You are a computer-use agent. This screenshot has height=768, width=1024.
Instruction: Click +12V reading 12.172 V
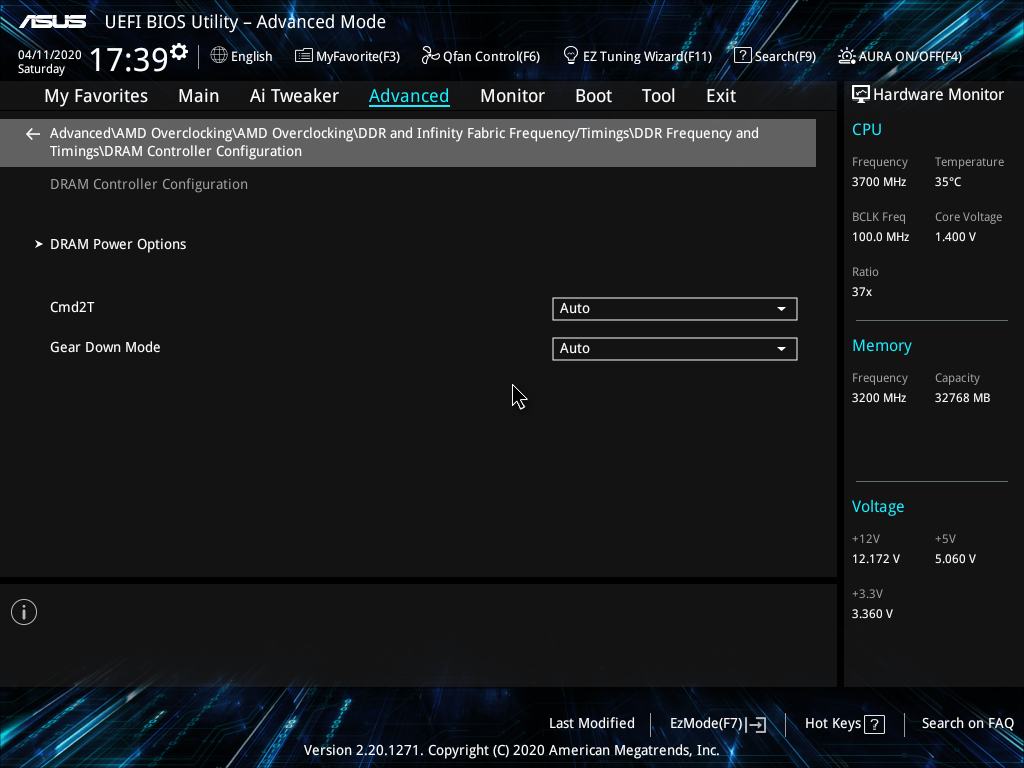[875, 559]
